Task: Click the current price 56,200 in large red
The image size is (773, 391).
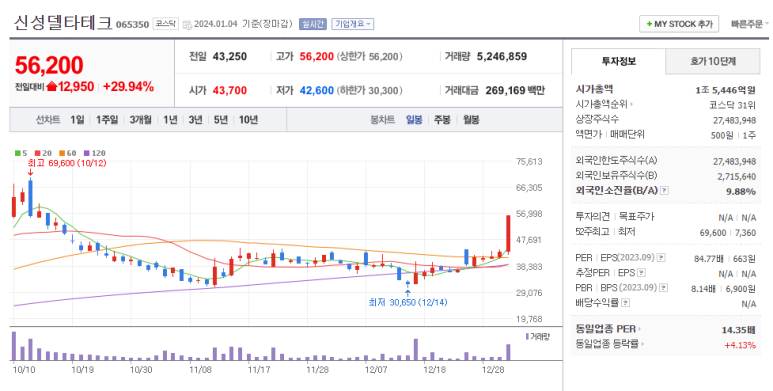Action: [49, 65]
